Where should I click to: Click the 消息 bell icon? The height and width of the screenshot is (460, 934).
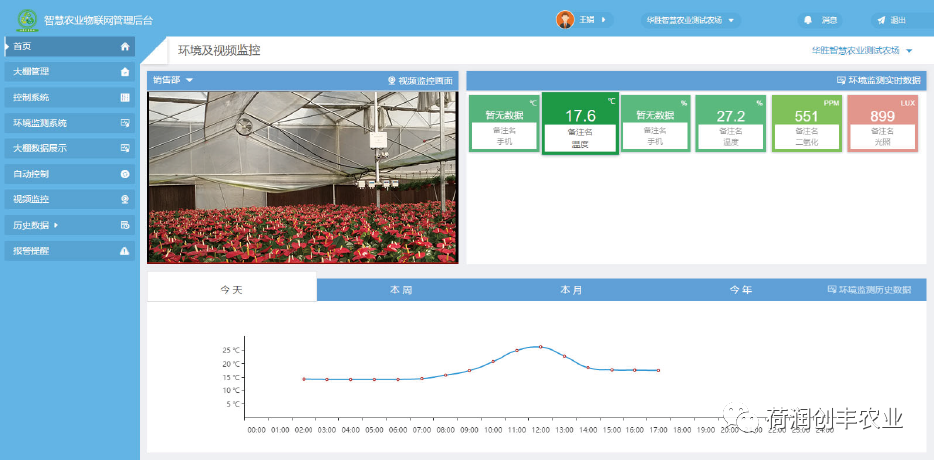point(808,20)
